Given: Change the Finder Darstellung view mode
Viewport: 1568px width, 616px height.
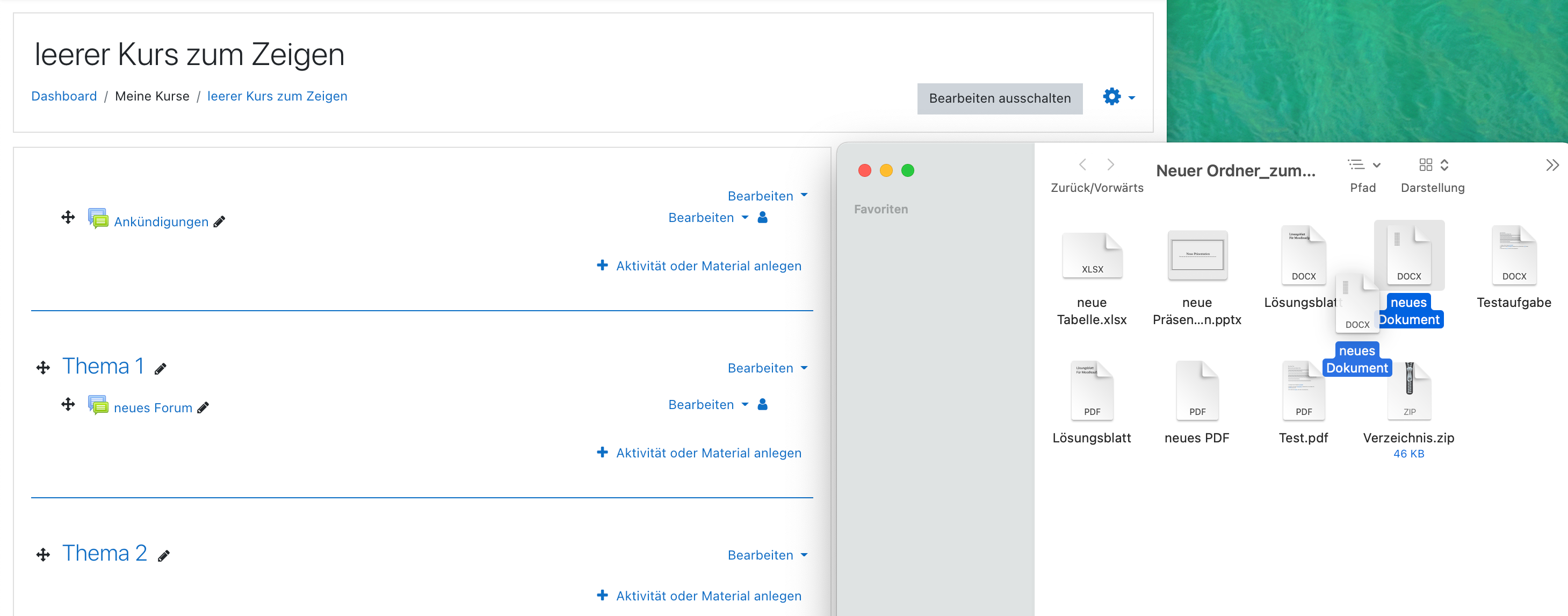Looking at the screenshot, I should pos(1433,165).
